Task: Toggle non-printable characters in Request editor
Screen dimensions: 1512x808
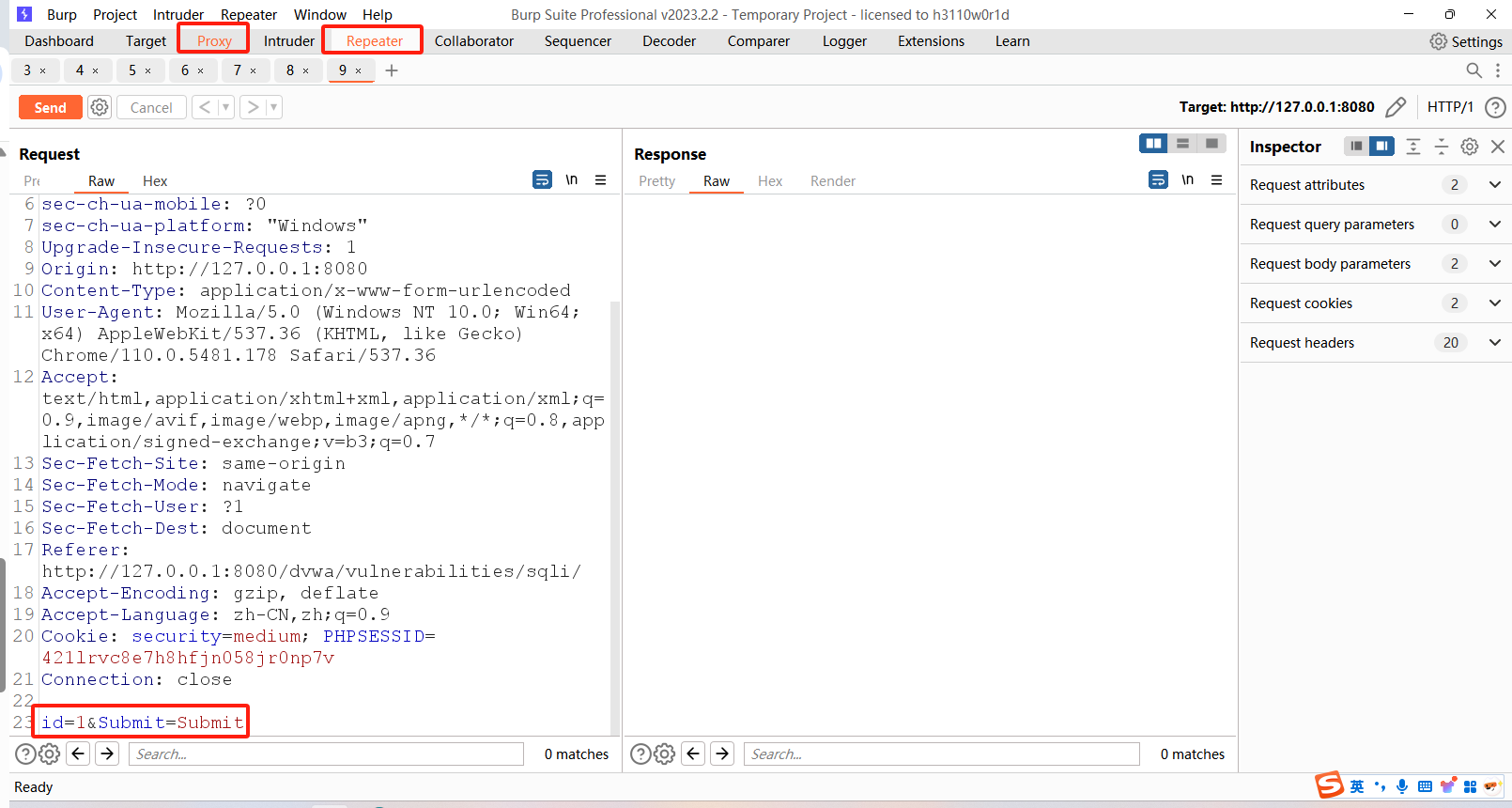Action: [571, 179]
